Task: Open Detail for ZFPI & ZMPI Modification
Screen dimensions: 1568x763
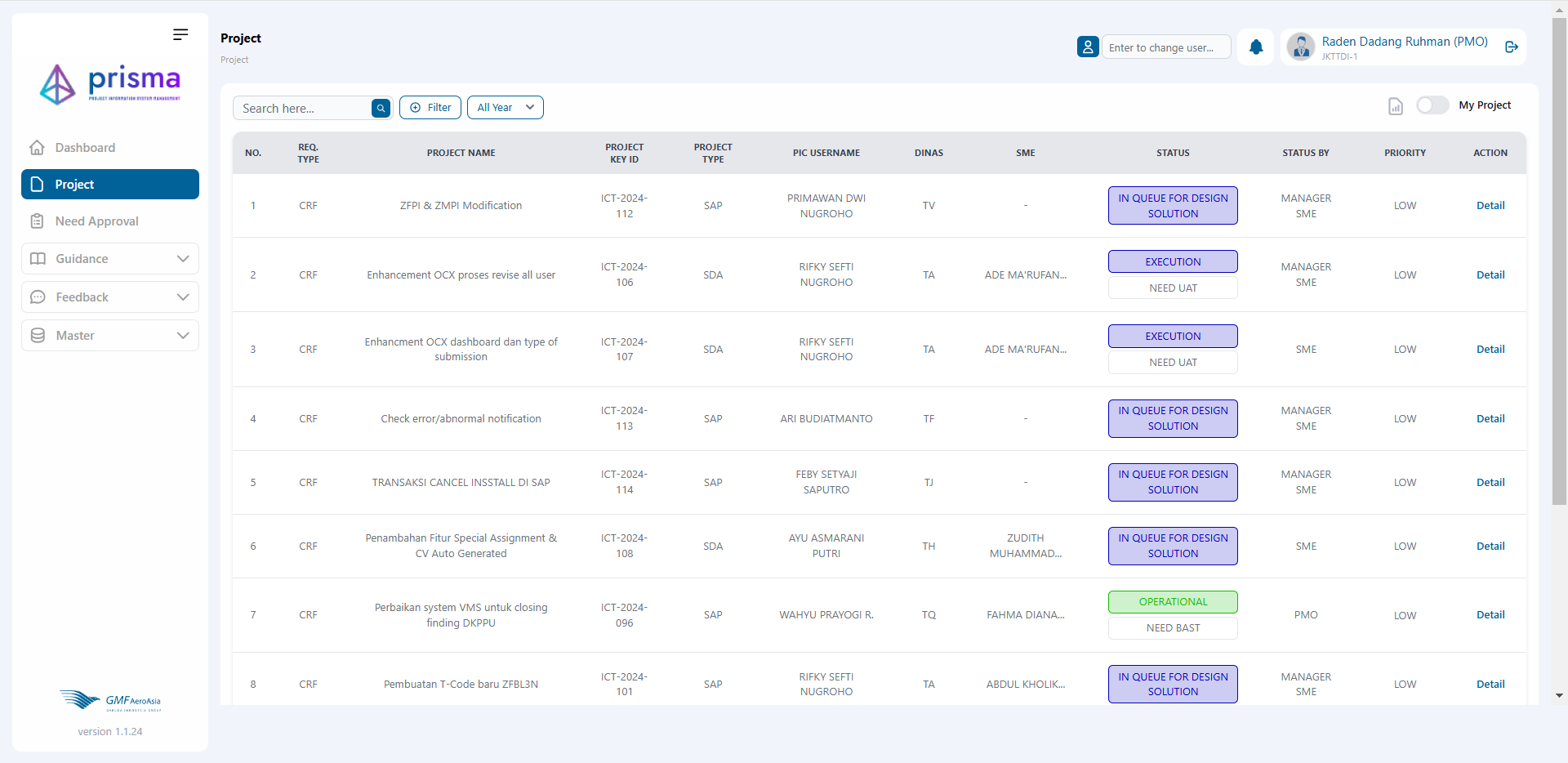Action: (x=1490, y=206)
